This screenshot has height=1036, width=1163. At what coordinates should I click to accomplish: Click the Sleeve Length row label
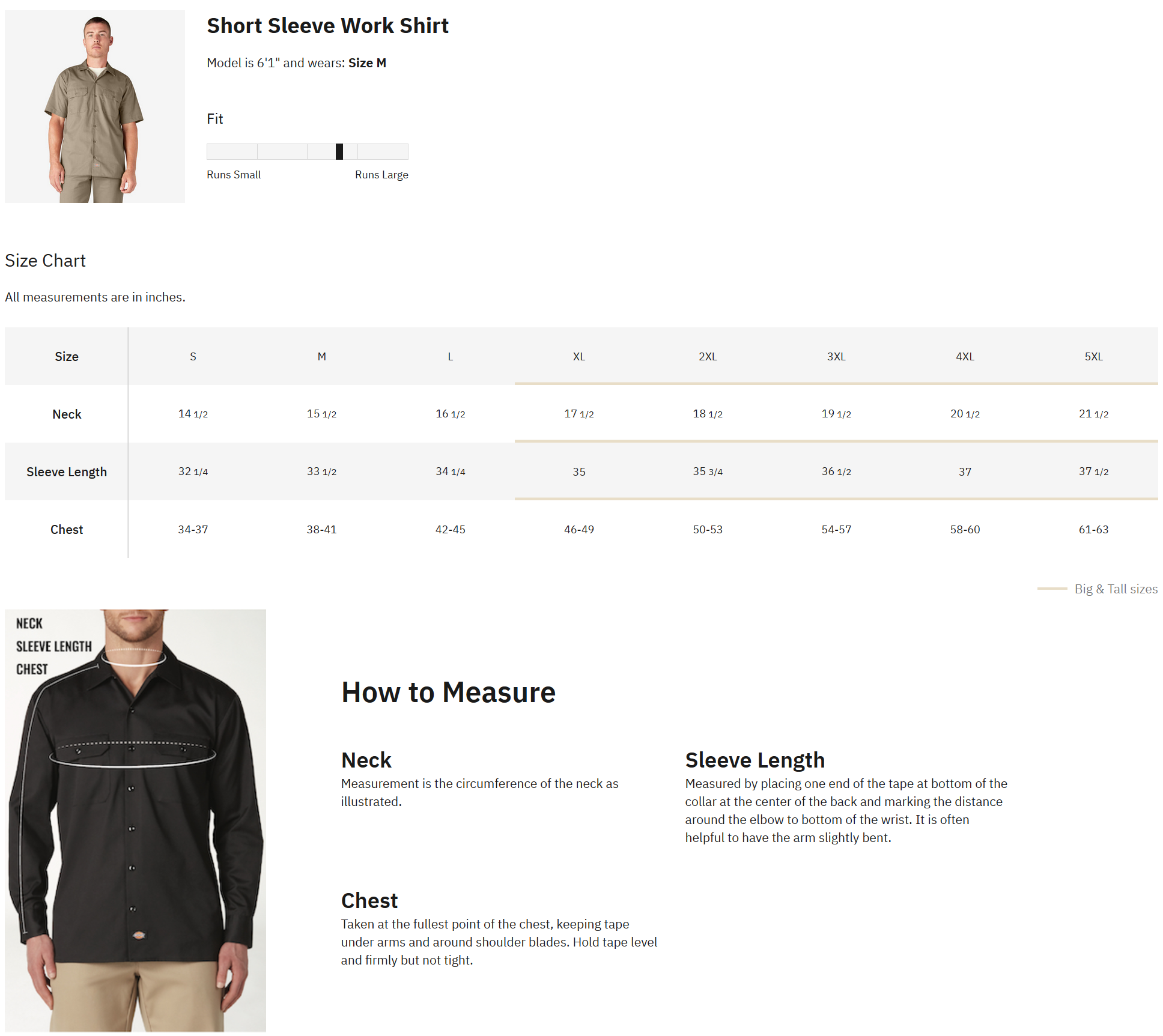coord(67,471)
